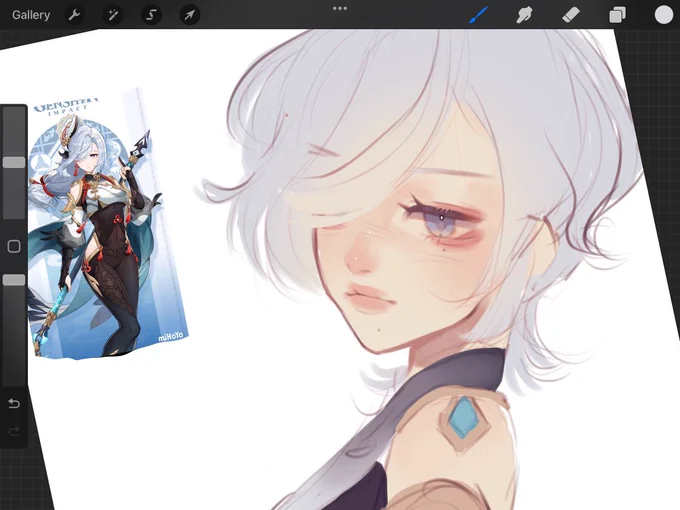The width and height of the screenshot is (680, 510).
Task: Select the Brush tool
Action: tap(479, 15)
